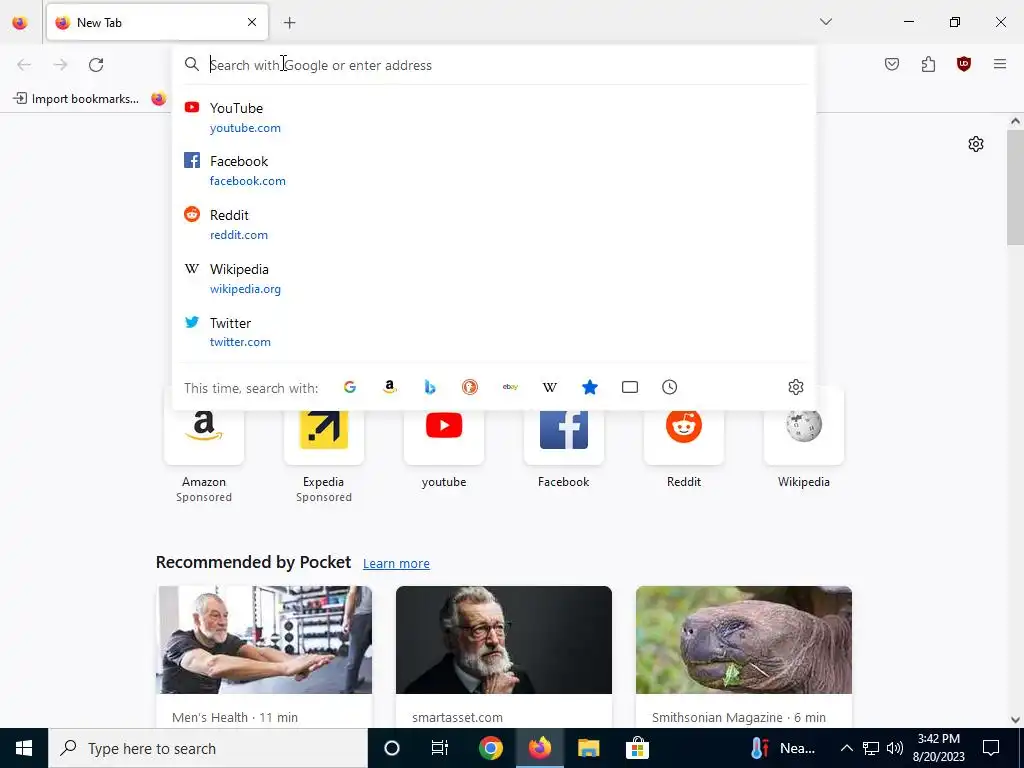Click the forward navigation arrow

[x=60, y=65]
